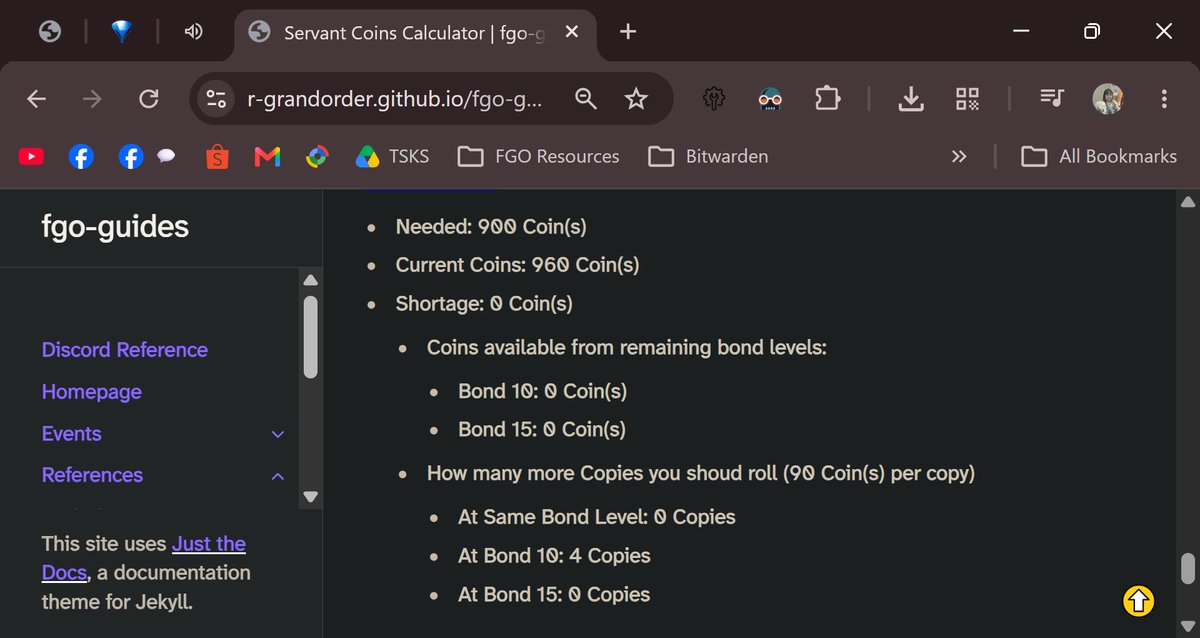Click "At Bond 10: 4 Copies" text

(x=554, y=556)
